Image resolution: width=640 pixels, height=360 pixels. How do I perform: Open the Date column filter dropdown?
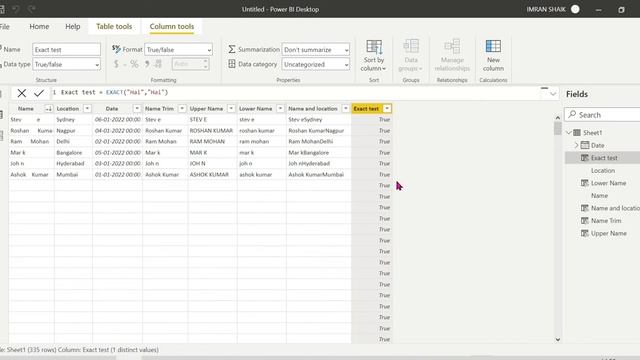pyautogui.click(x=137, y=109)
